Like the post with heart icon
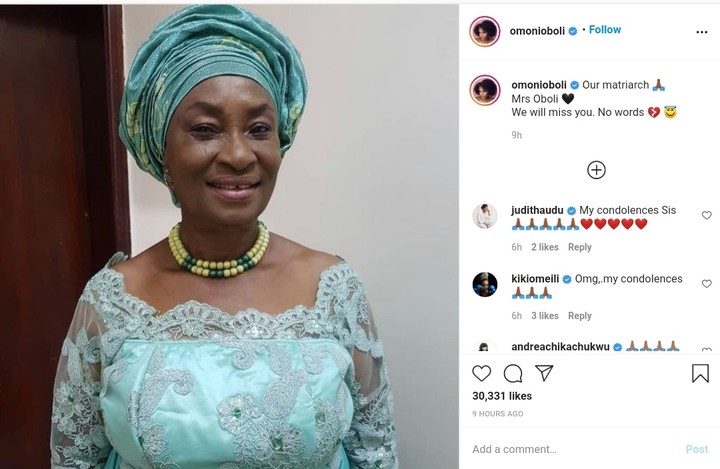 [481, 373]
